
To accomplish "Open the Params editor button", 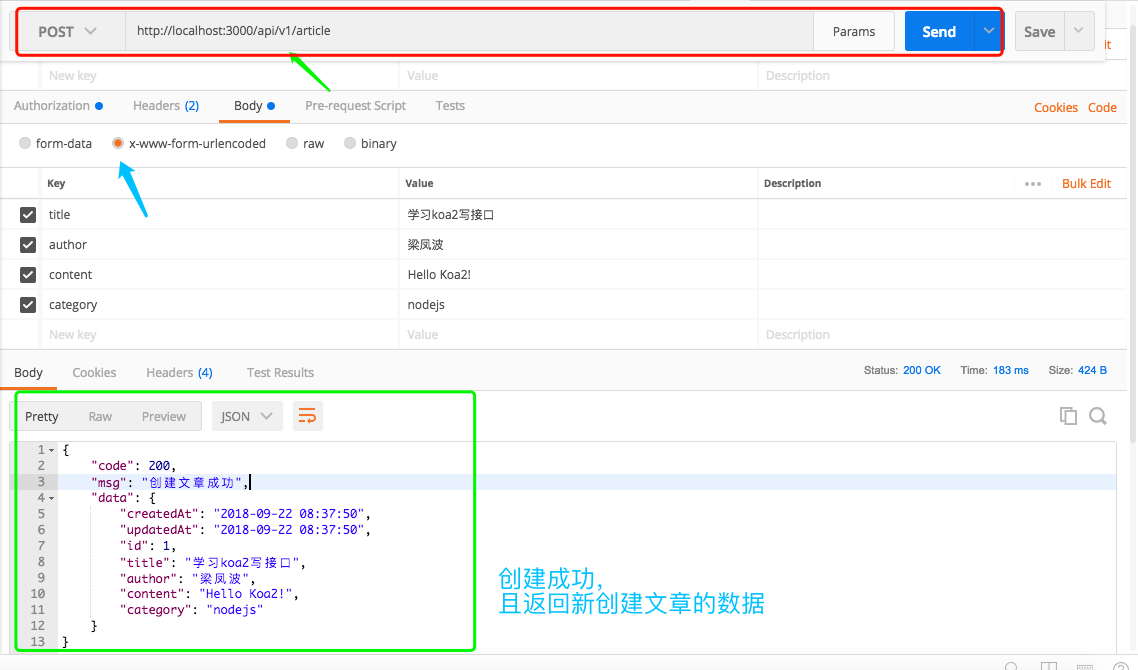I will (854, 31).
